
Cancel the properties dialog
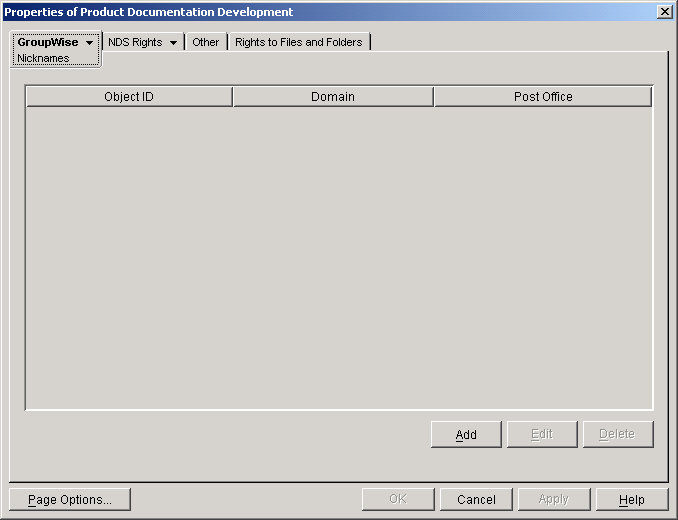coord(476,500)
